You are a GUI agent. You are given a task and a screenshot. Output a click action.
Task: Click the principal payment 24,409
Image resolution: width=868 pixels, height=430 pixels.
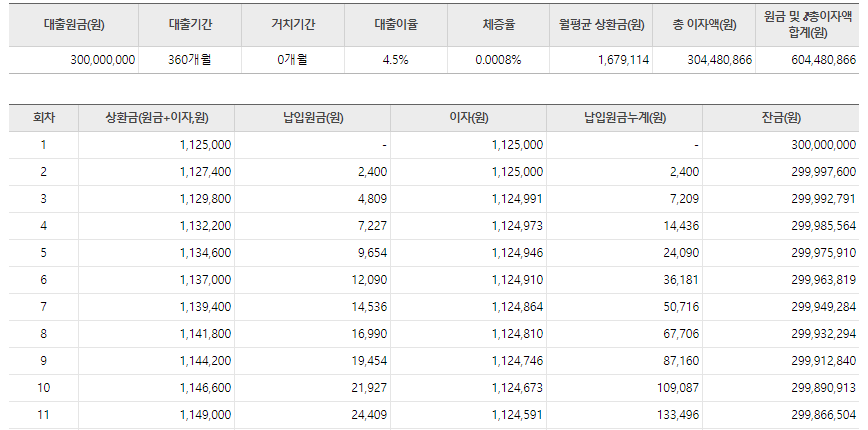coord(371,415)
